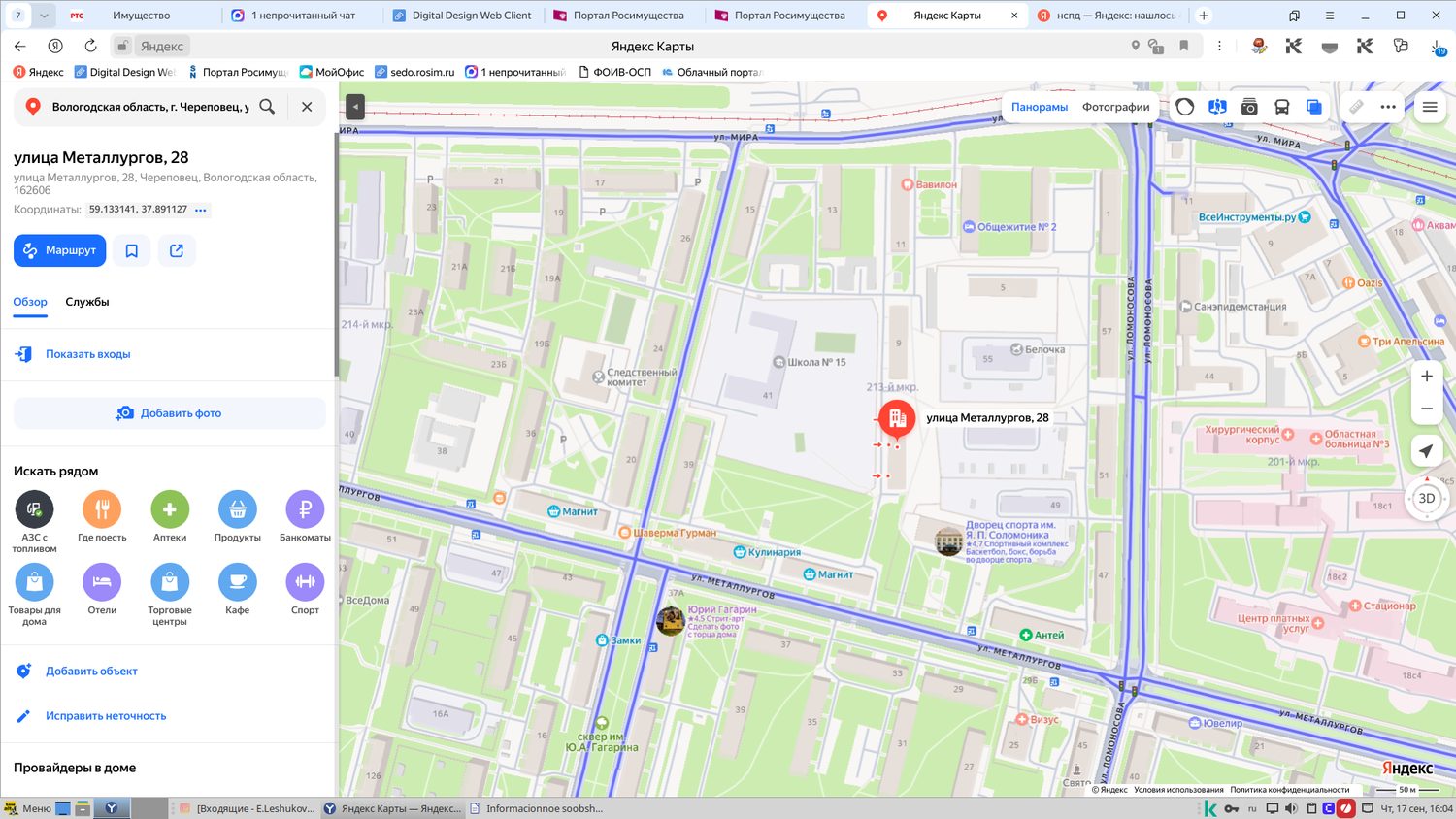Search nearby for Отели
The image size is (1456, 819).
click(x=102, y=590)
